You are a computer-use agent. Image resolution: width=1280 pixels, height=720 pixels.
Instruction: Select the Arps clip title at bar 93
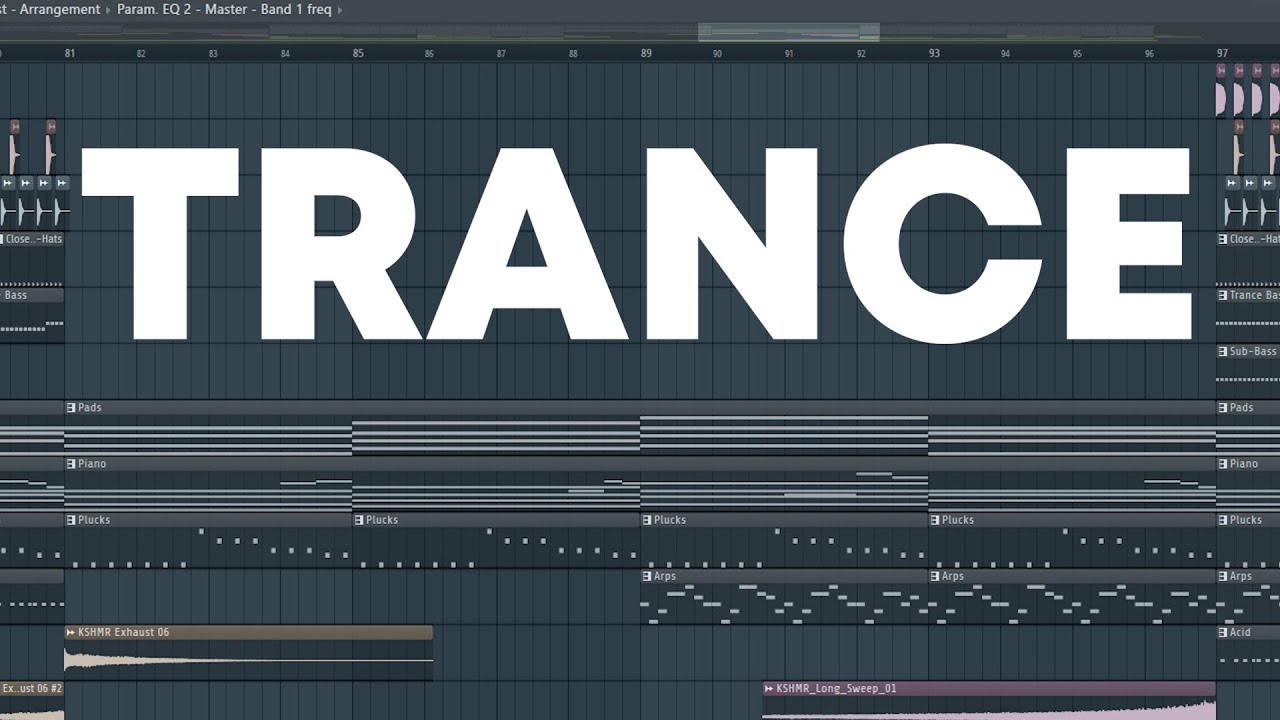click(x=953, y=575)
